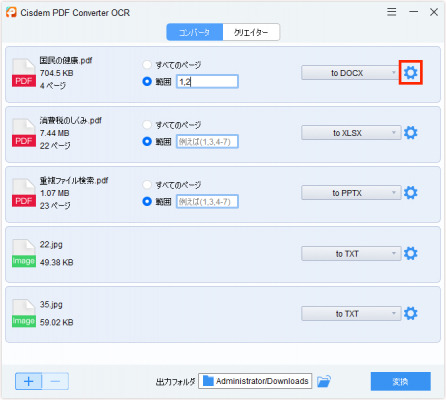The height and width of the screenshot is (400, 446).
Task: Open settings gear for 35.jpg row
Action: pyautogui.click(x=410, y=313)
